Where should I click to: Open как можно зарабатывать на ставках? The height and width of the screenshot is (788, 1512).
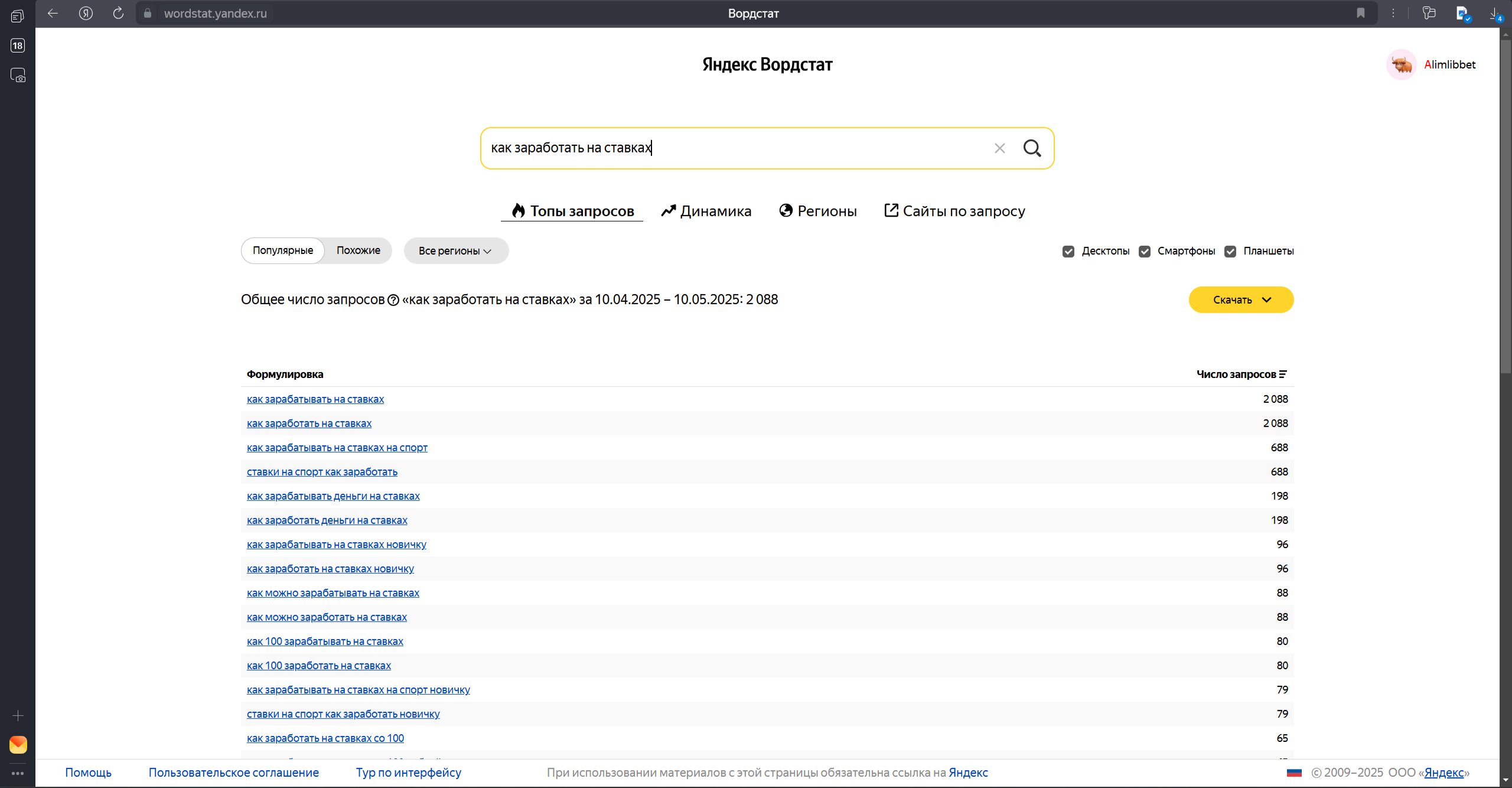point(333,593)
